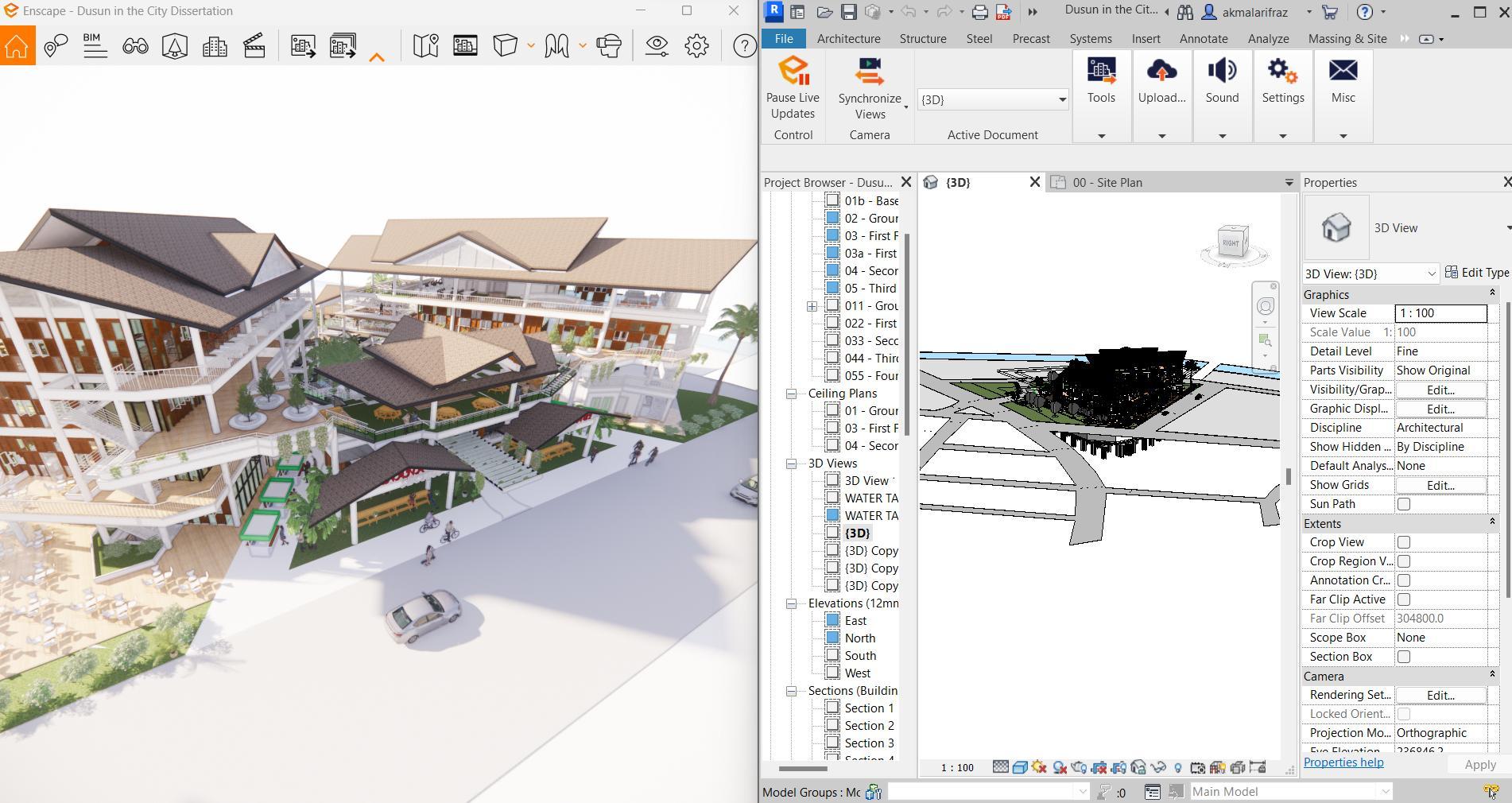Viewport: 1512px width, 803px height.
Task: Click Edit button for Visibility/Graphics
Action: click(x=1440, y=390)
